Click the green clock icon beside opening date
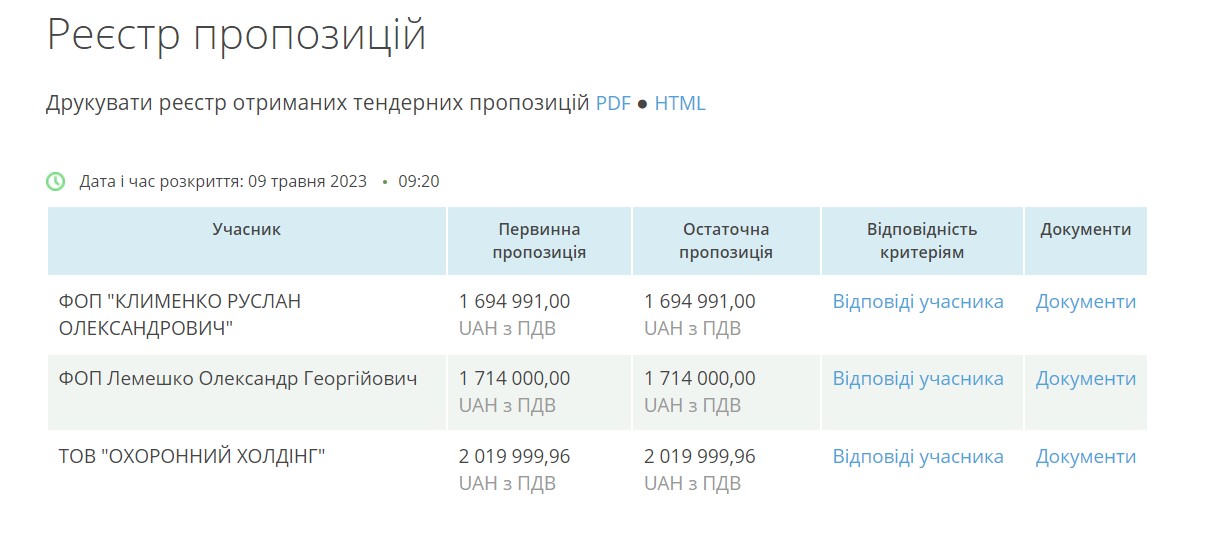 click(x=56, y=182)
